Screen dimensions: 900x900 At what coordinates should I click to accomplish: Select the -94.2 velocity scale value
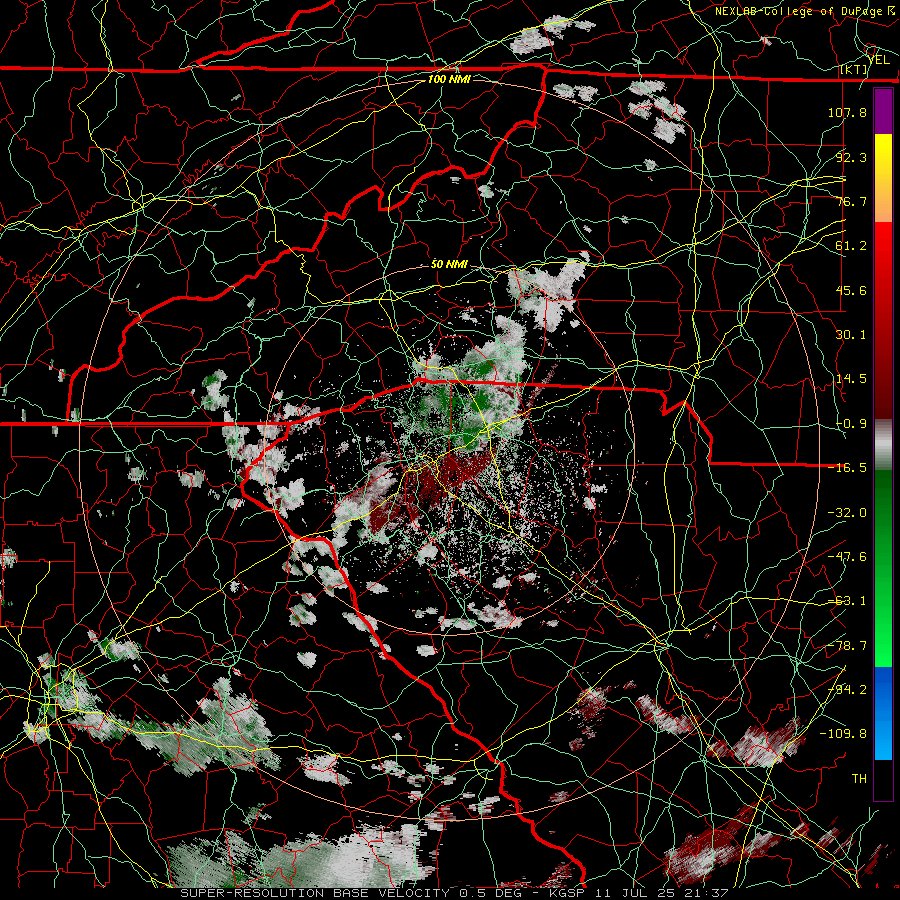tap(847, 690)
